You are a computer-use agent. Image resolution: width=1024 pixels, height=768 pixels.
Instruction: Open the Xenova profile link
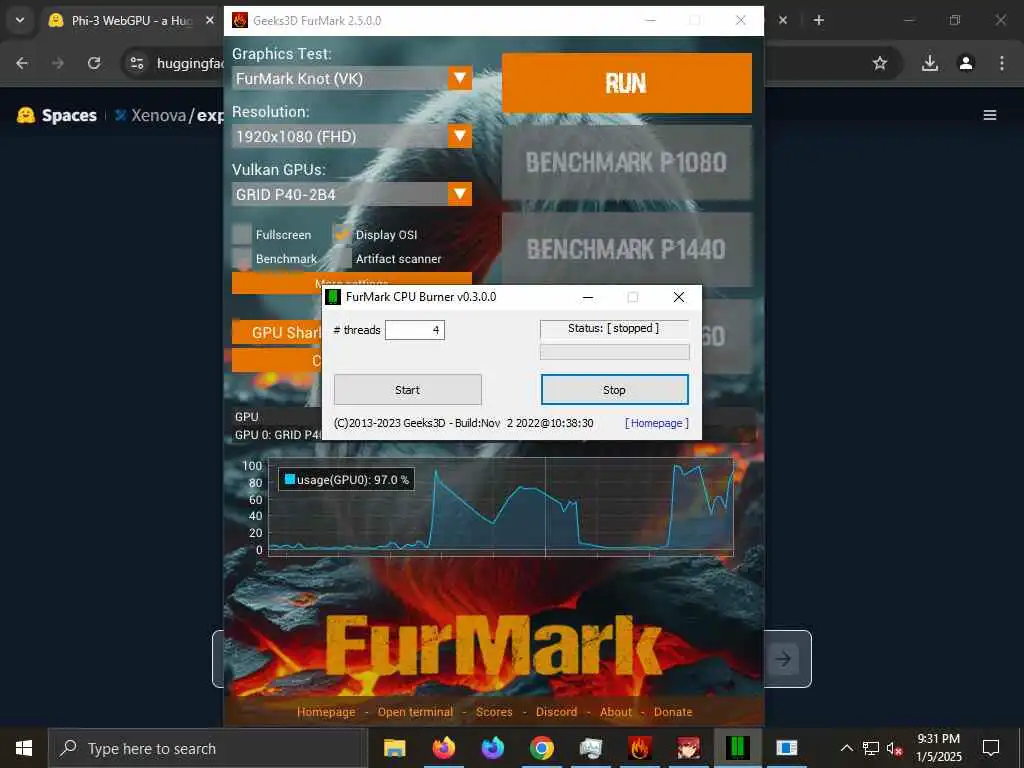coord(158,116)
